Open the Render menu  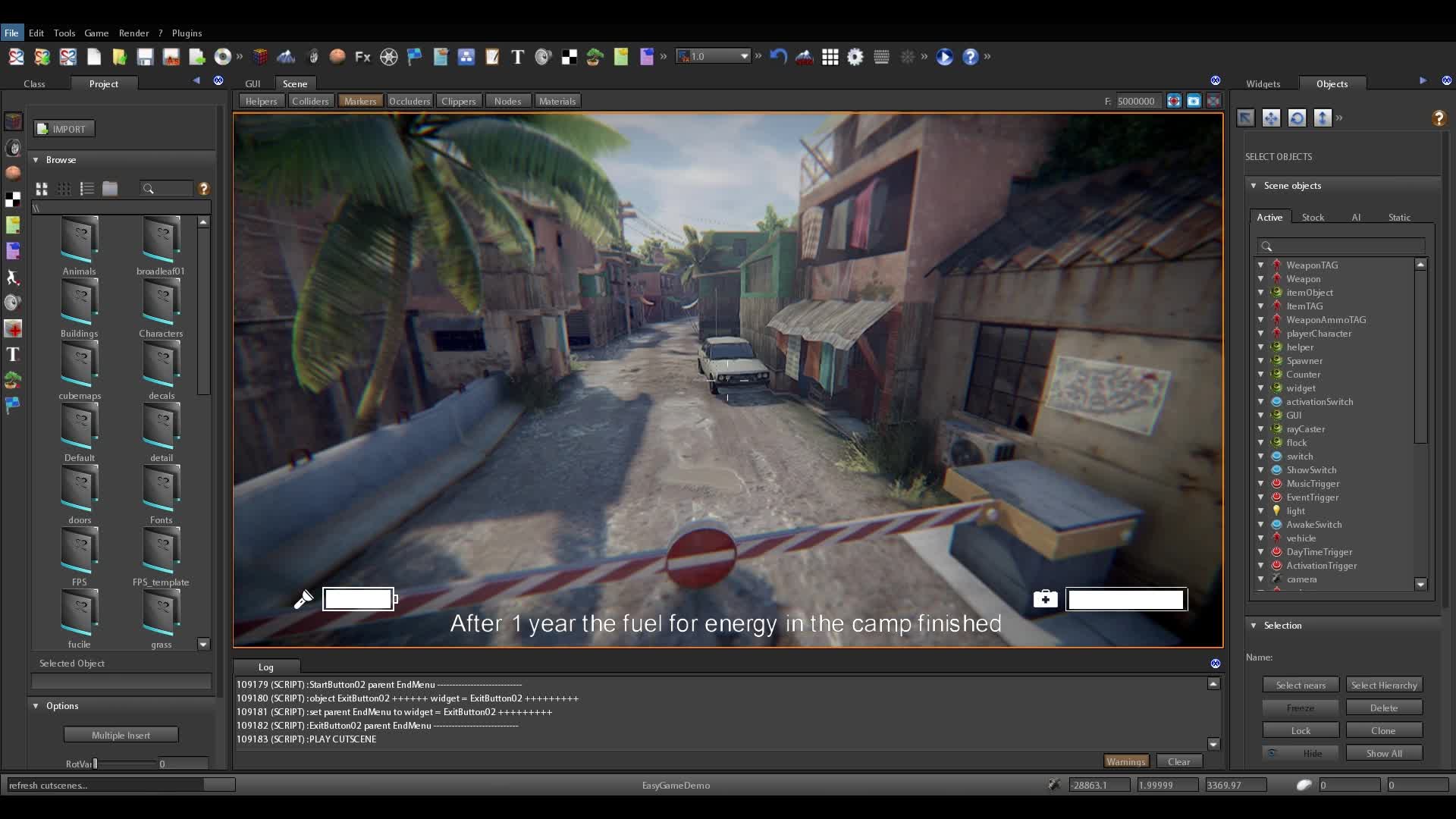coord(133,33)
